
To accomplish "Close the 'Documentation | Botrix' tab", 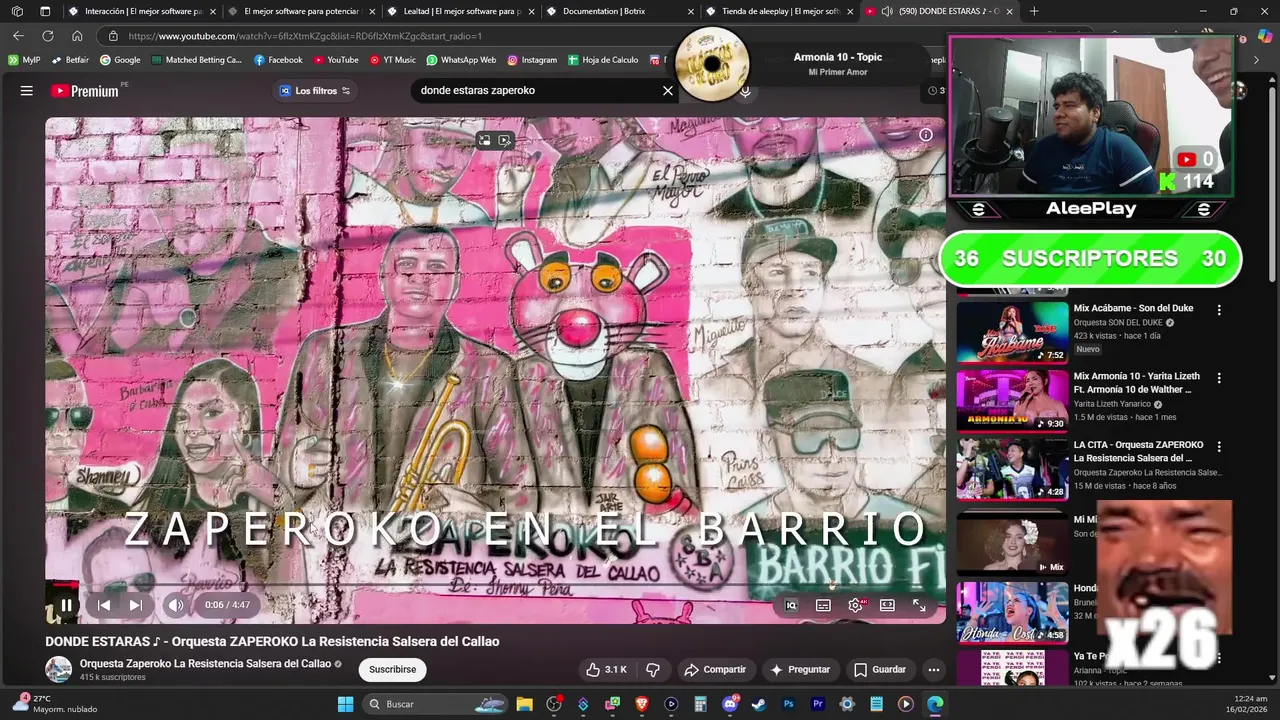I will pos(691,12).
